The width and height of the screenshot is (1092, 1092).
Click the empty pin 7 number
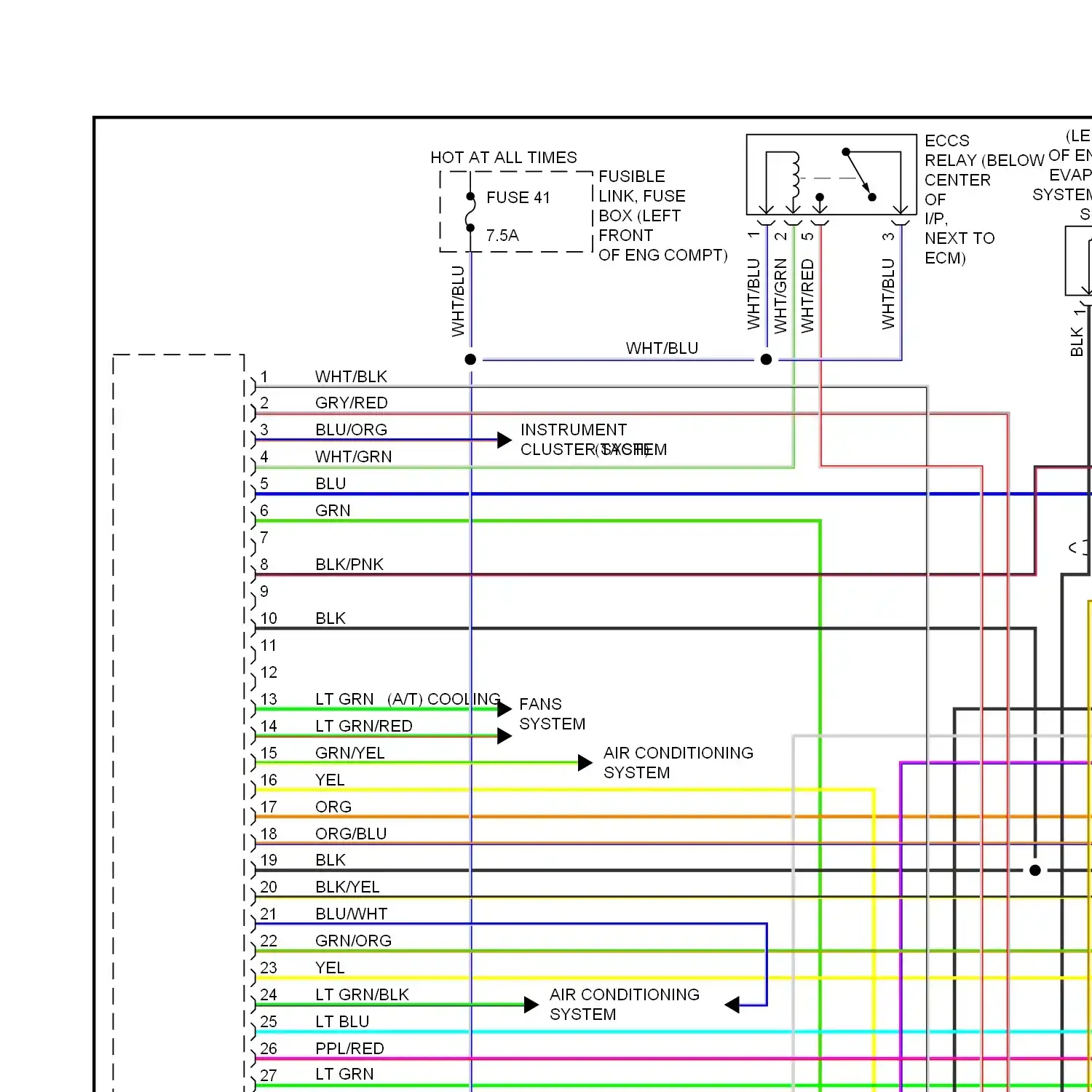[264, 537]
